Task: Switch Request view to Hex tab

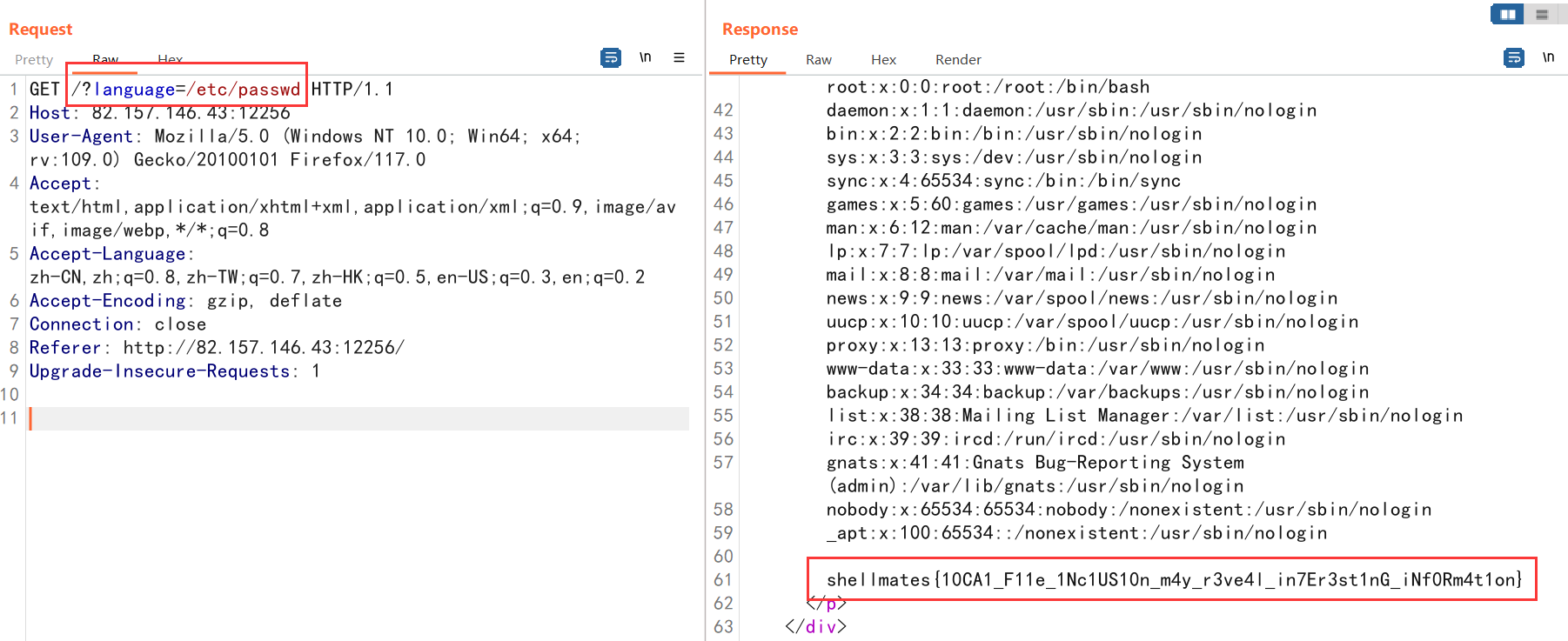Action: pyautogui.click(x=171, y=59)
